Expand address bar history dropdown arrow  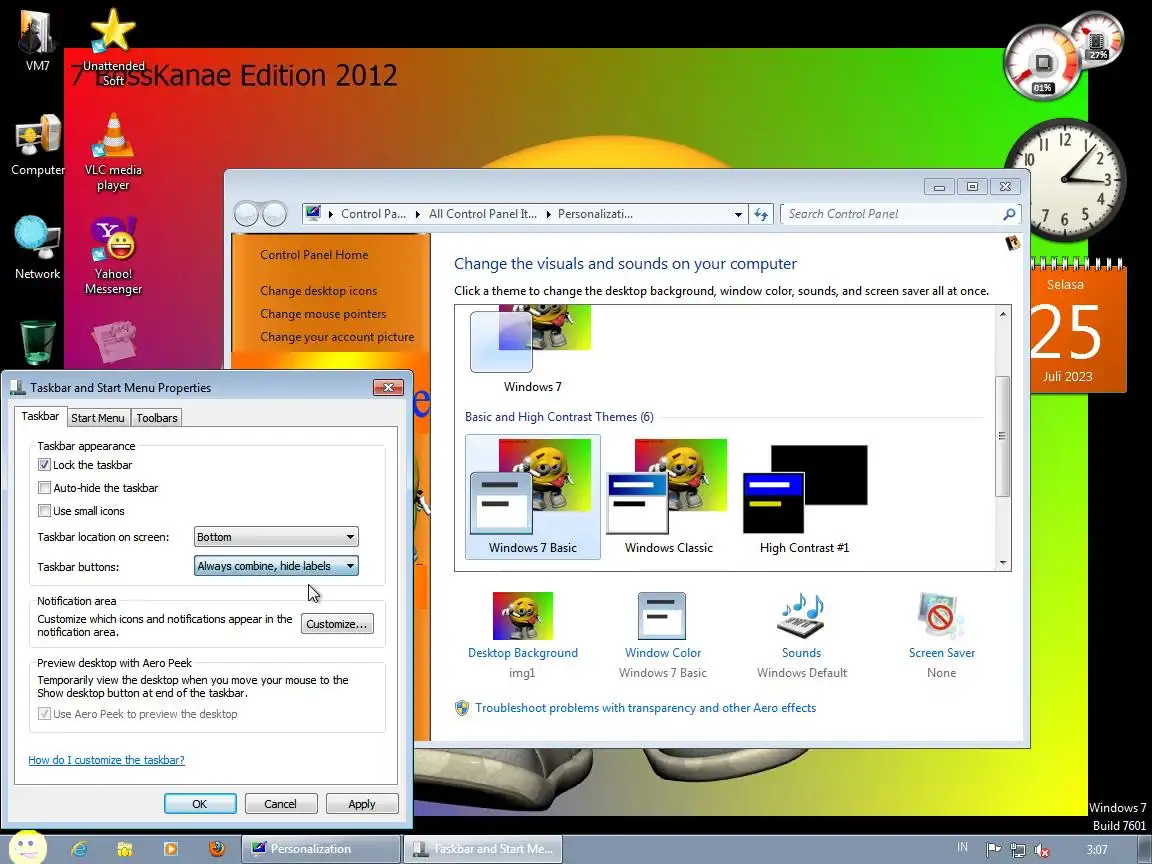tap(738, 215)
